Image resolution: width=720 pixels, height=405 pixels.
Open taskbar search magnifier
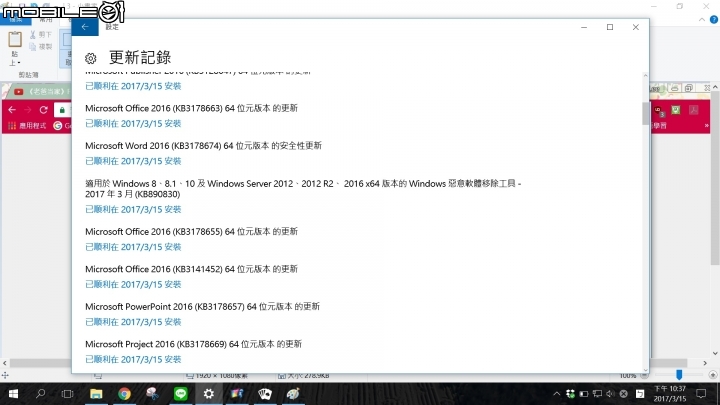coord(40,394)
